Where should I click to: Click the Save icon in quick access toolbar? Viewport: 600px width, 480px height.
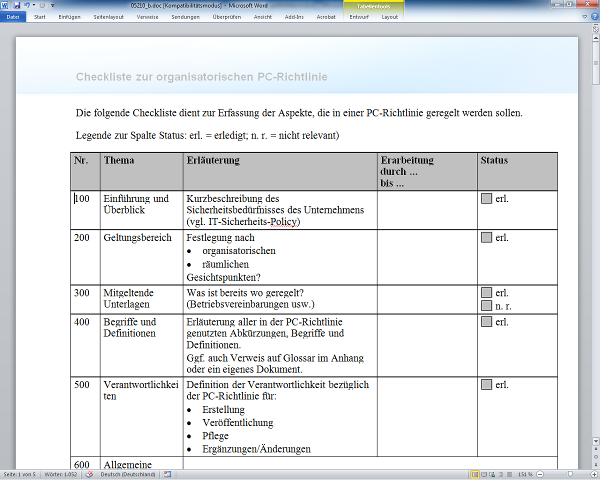point(17,5)
